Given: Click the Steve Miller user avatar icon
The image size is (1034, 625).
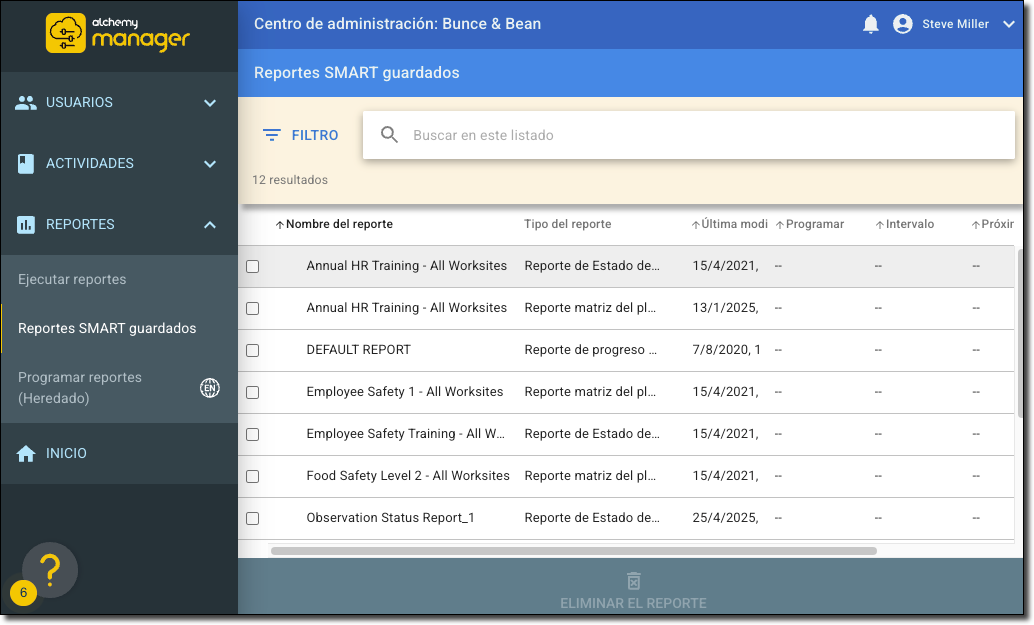Looking at the screenshot, I should (x=902, y=24).
